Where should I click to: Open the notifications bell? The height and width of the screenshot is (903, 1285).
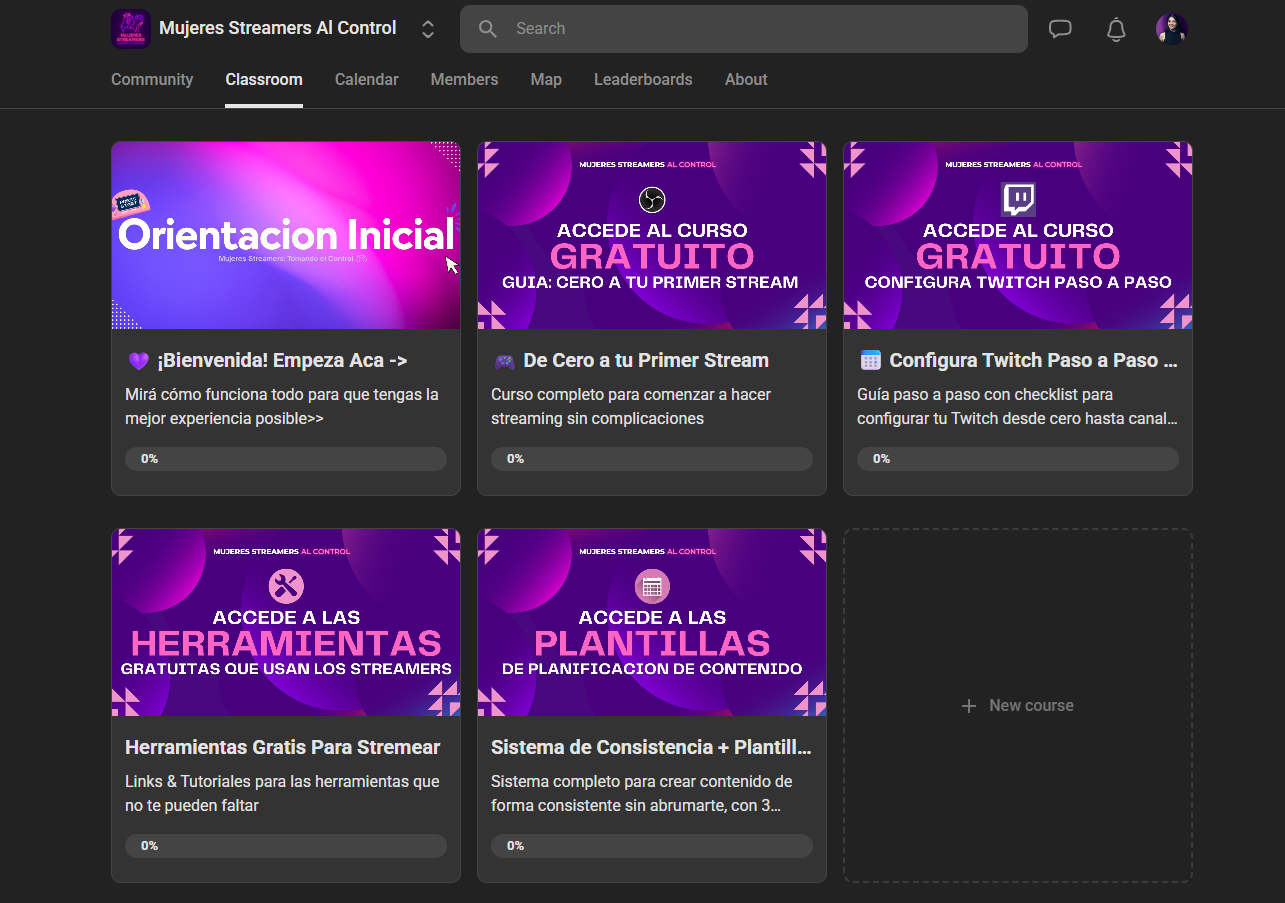tap(1116, 30)
